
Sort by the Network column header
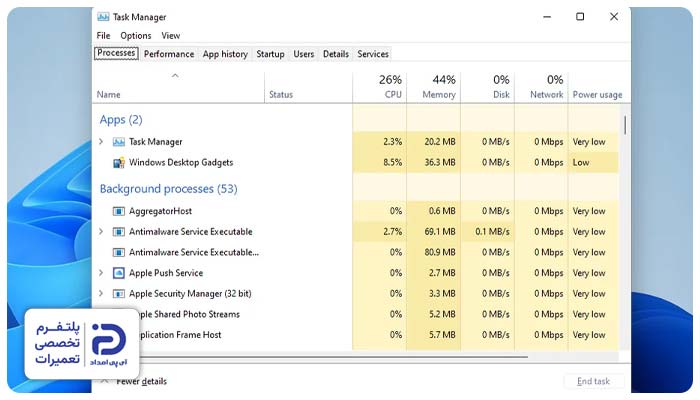coord(541,87)
